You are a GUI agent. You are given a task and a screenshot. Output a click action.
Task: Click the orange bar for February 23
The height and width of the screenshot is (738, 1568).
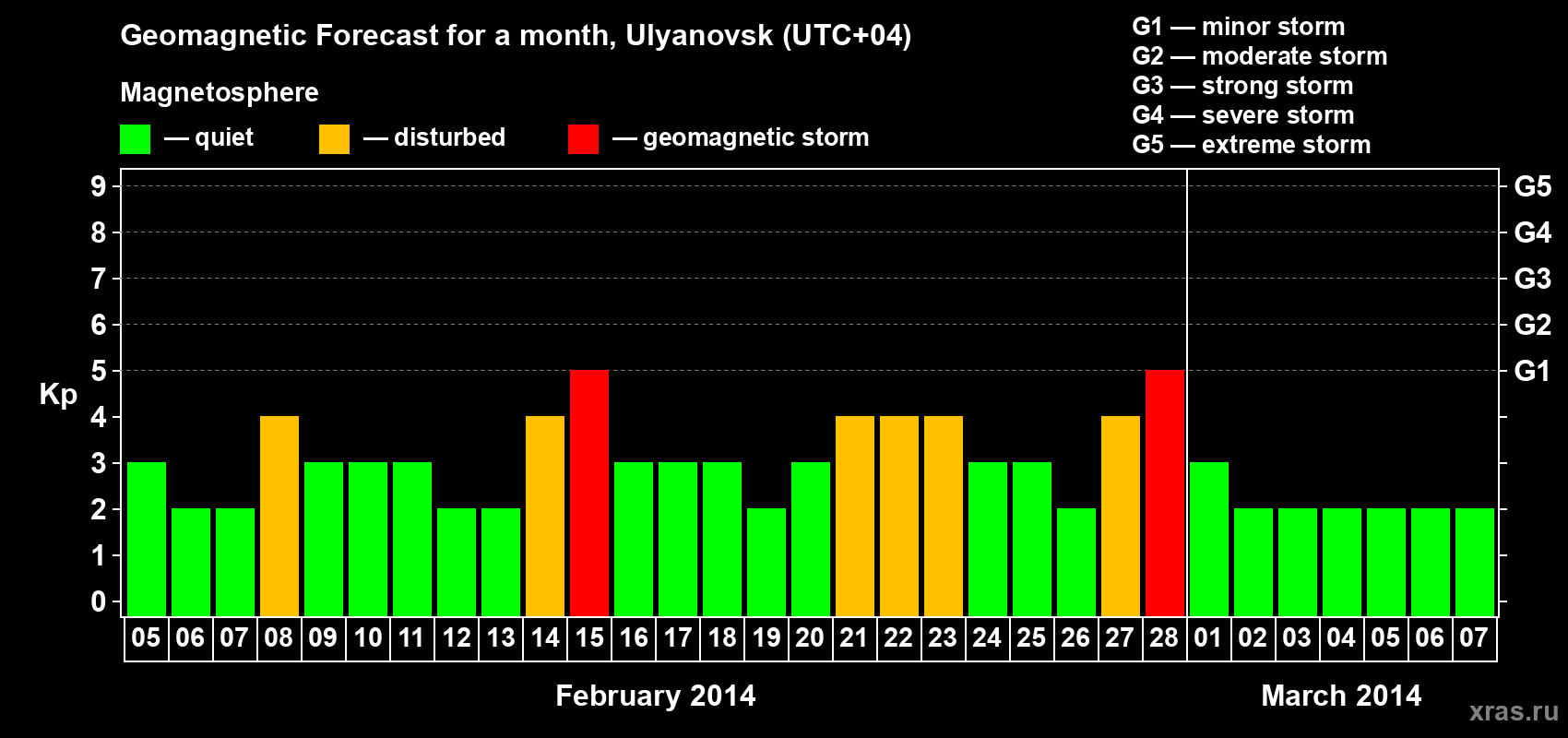point(944,517)
